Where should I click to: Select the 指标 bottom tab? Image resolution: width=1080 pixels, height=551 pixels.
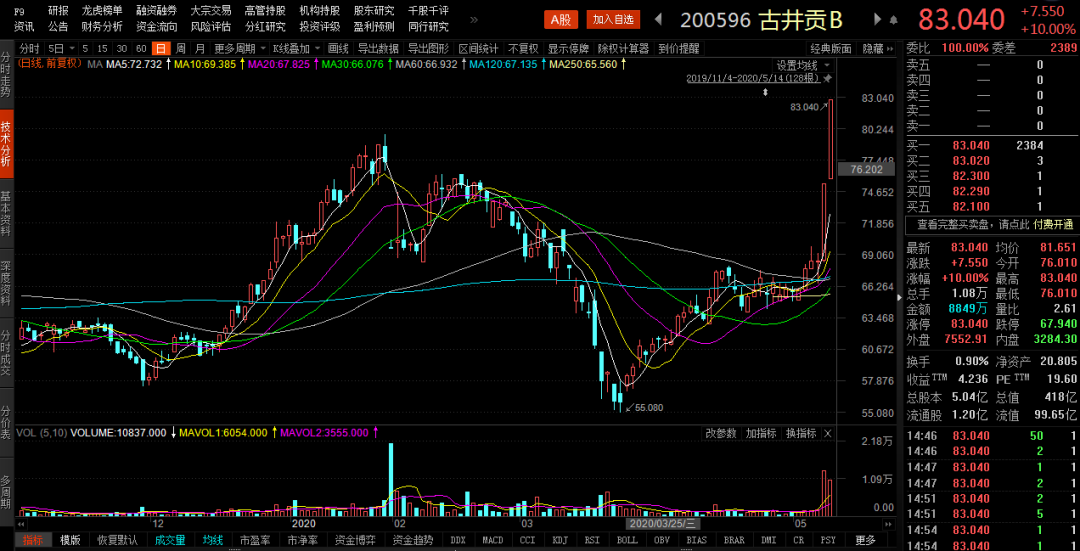(x=32, y=540)
